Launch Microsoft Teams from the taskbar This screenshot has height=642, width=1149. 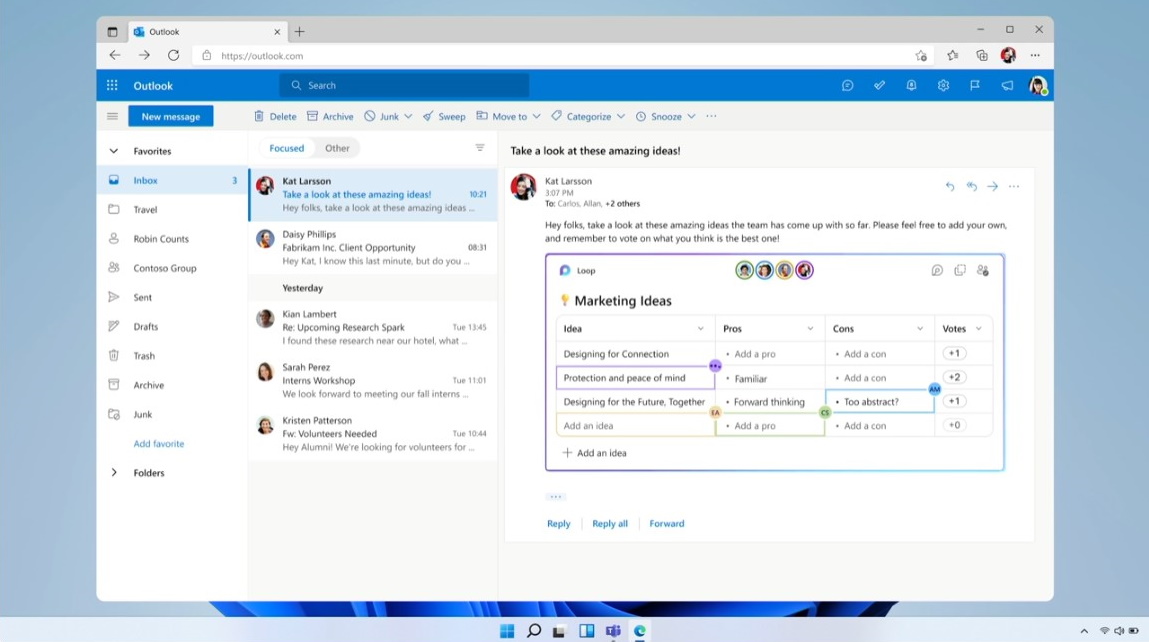point(613,630)
